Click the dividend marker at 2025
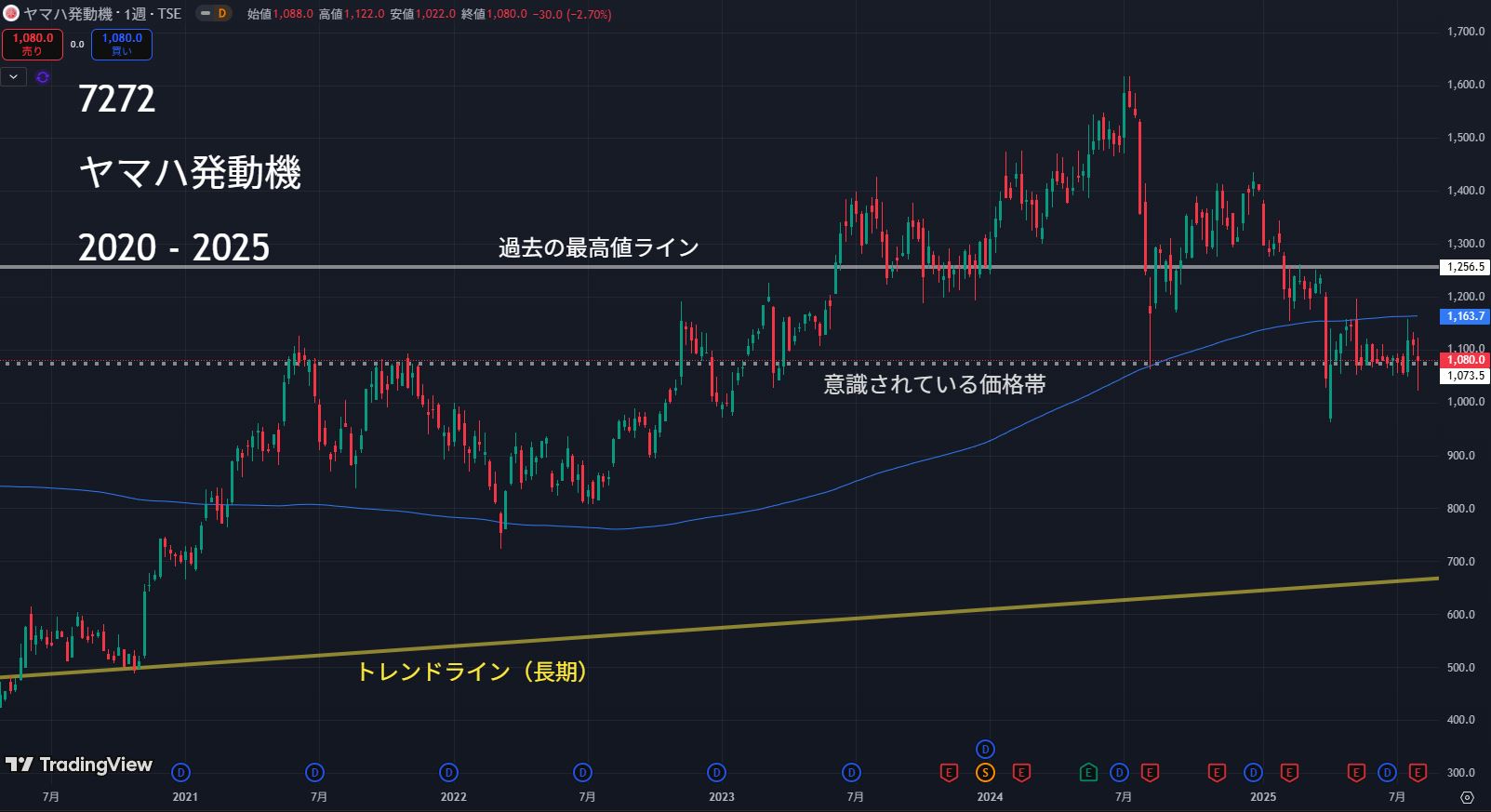Screen dimensions: 1491x812 1253,772
